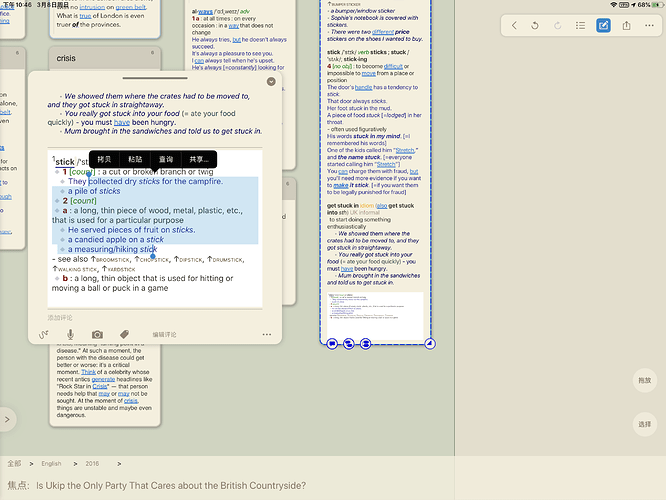Choose 拷贝 in the selection menu

pos(104,159)
